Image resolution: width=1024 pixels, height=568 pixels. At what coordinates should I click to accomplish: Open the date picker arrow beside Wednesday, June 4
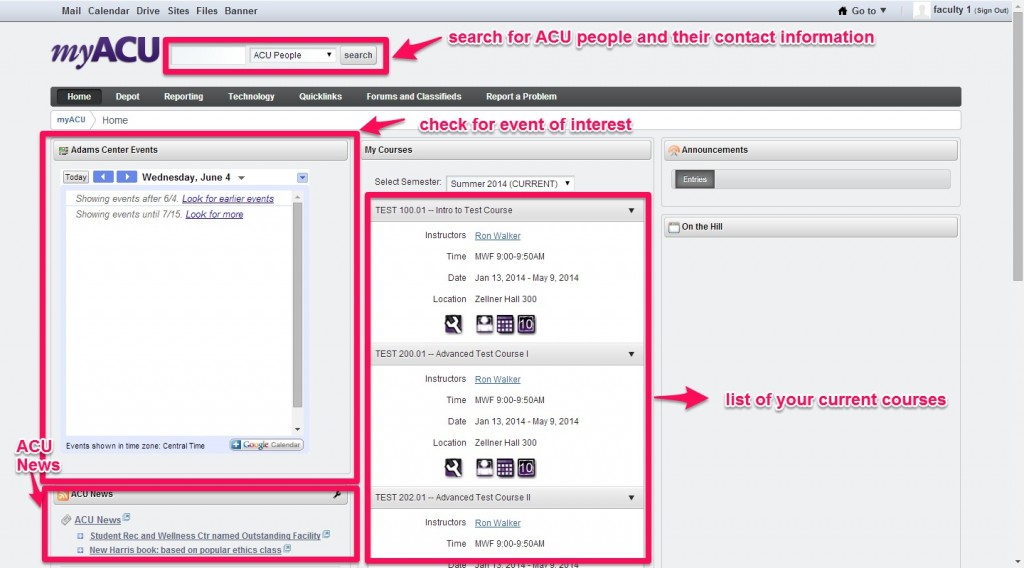pos(241,178)
